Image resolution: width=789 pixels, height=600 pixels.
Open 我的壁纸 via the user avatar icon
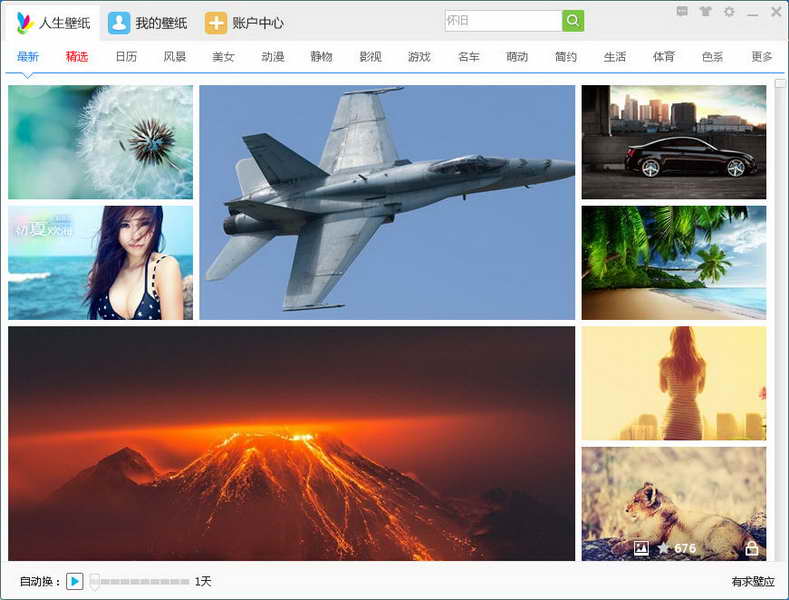119,23
